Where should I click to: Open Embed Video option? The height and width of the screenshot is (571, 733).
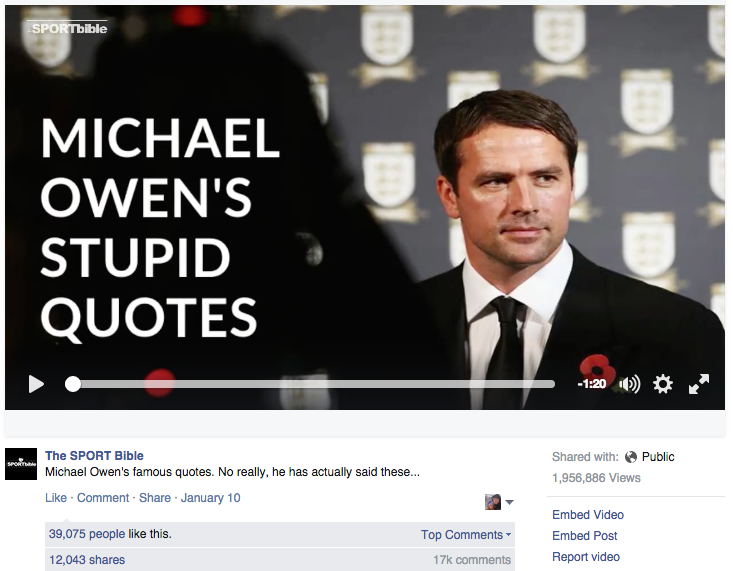[x=588, y=515]
